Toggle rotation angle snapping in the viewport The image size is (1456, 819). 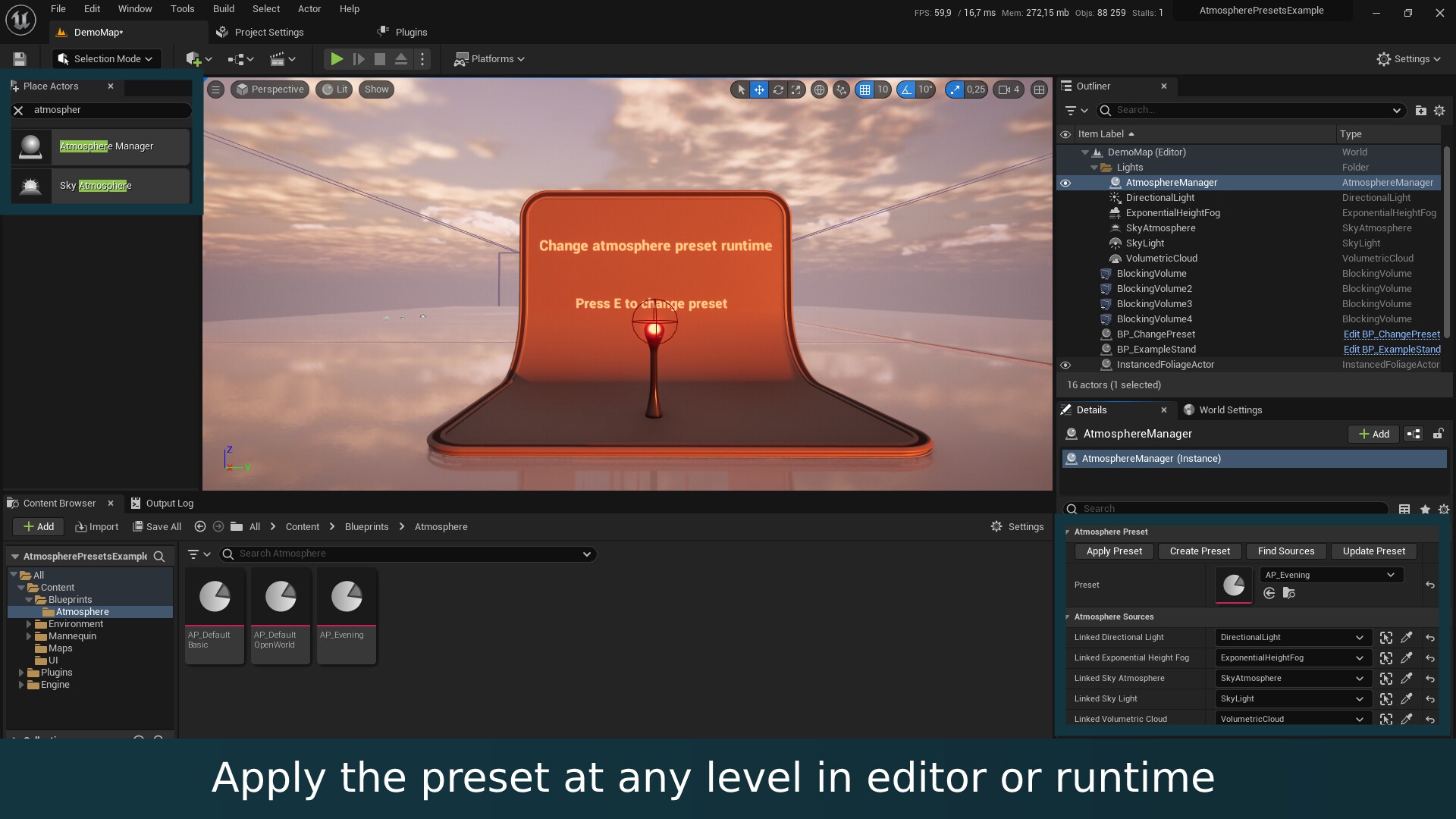click(906, 89)
